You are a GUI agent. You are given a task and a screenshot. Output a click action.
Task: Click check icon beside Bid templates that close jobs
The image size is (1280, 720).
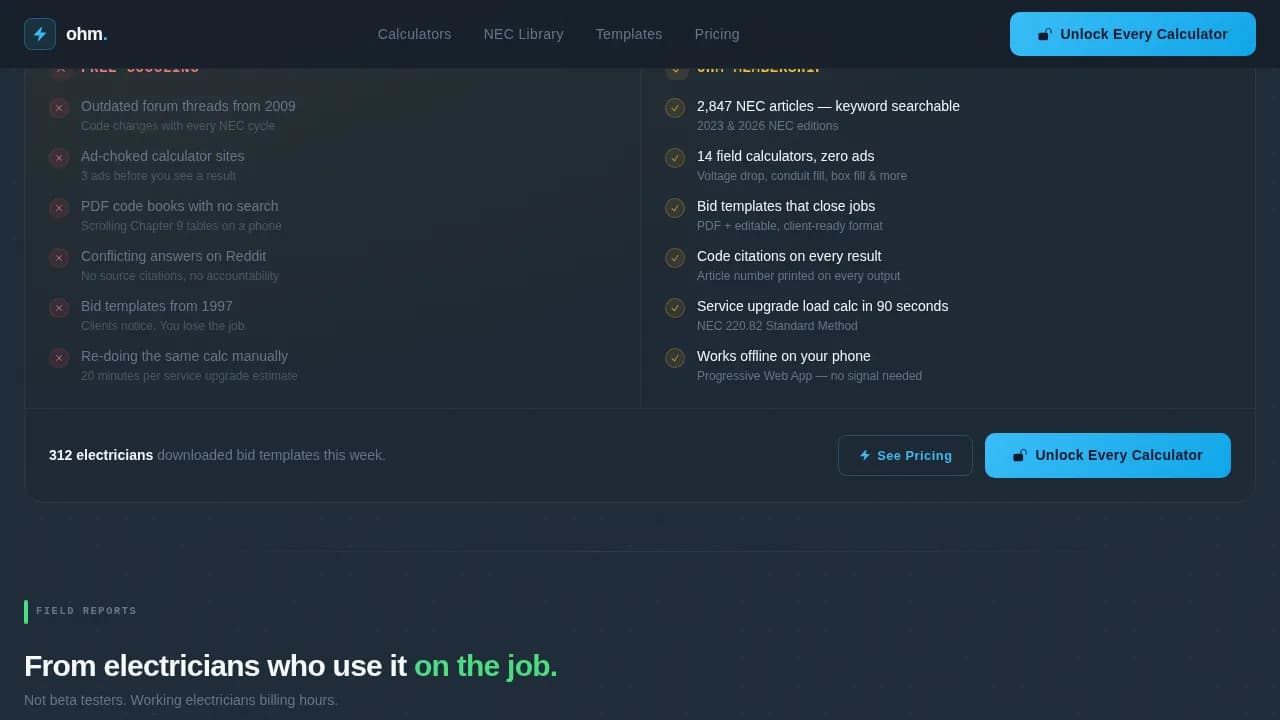tap(675, 208)
